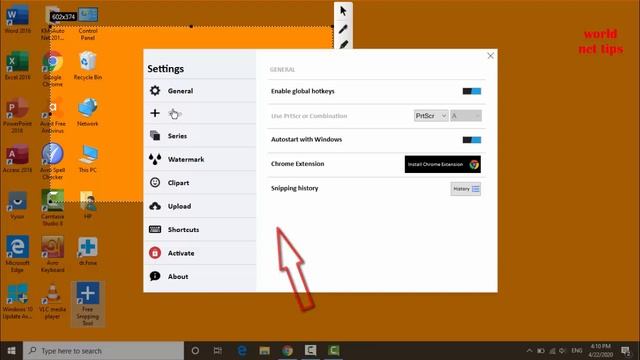Open the Clipart settings section
Image resolution: width=640 pixels, height=360 pixels.
[200, 182]
